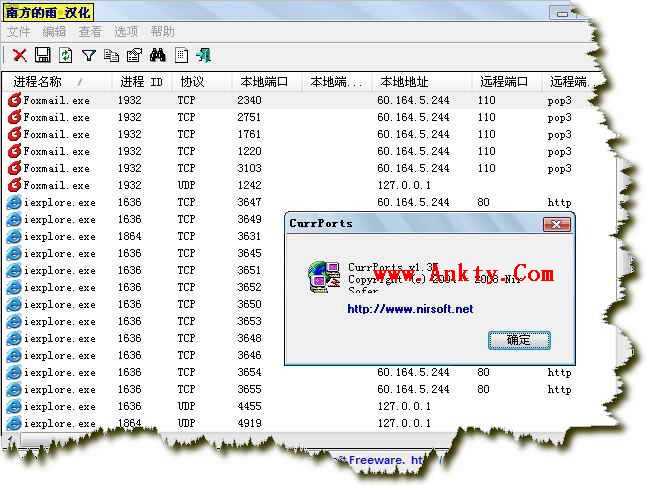Click the binoculars find icon
This screenshot has width=646, height=486.
[x=157, y=55]
